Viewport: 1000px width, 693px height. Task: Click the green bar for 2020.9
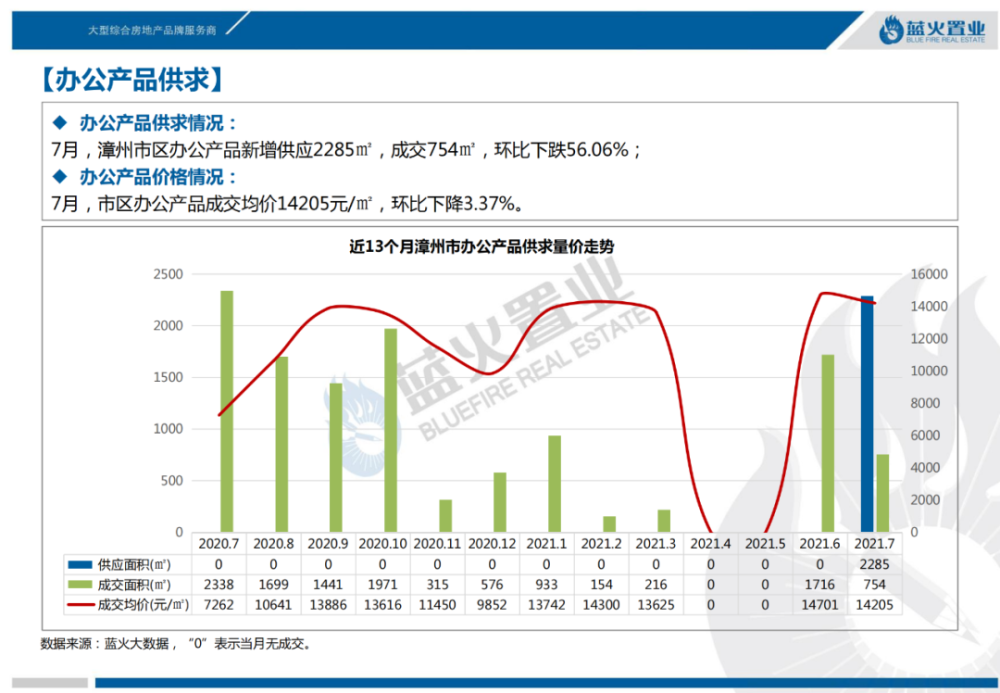tap(336, 458)
